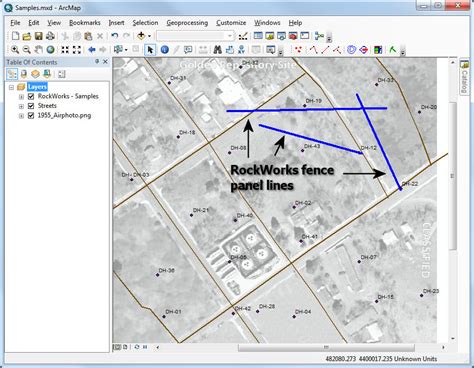Undo the last action

pyautogui.click(x=115, y=36)
